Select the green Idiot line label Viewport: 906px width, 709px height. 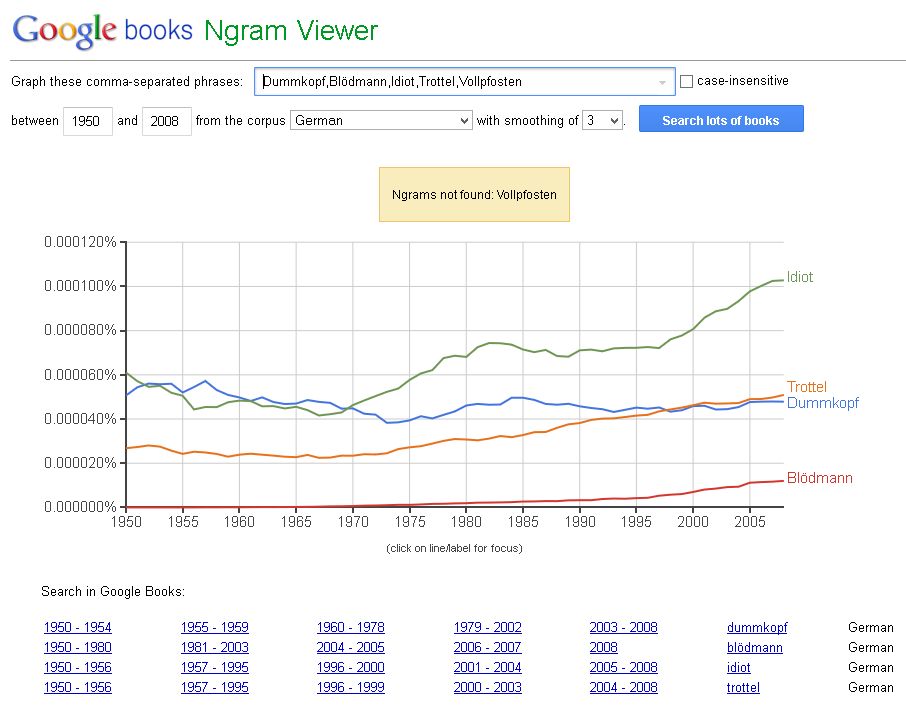click(800, 277)
